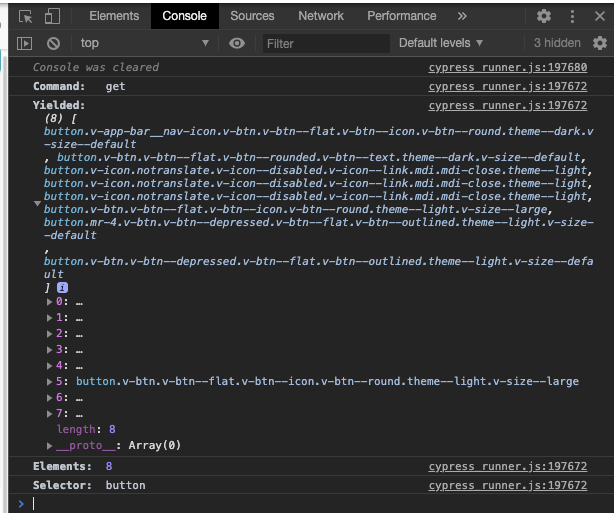The image size is (614, 513).
Task: Open cypress_runner.js:197680 source link
Action: tap(507, 67)
